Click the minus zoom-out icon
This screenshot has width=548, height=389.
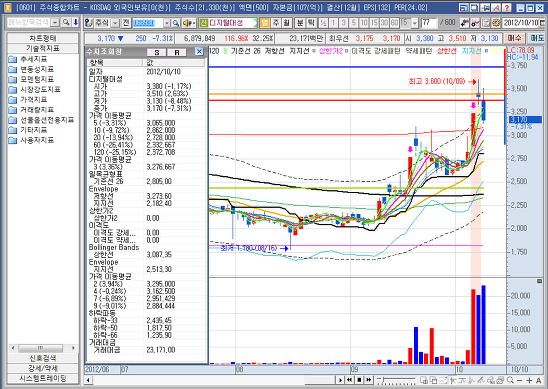click(520, 380)
